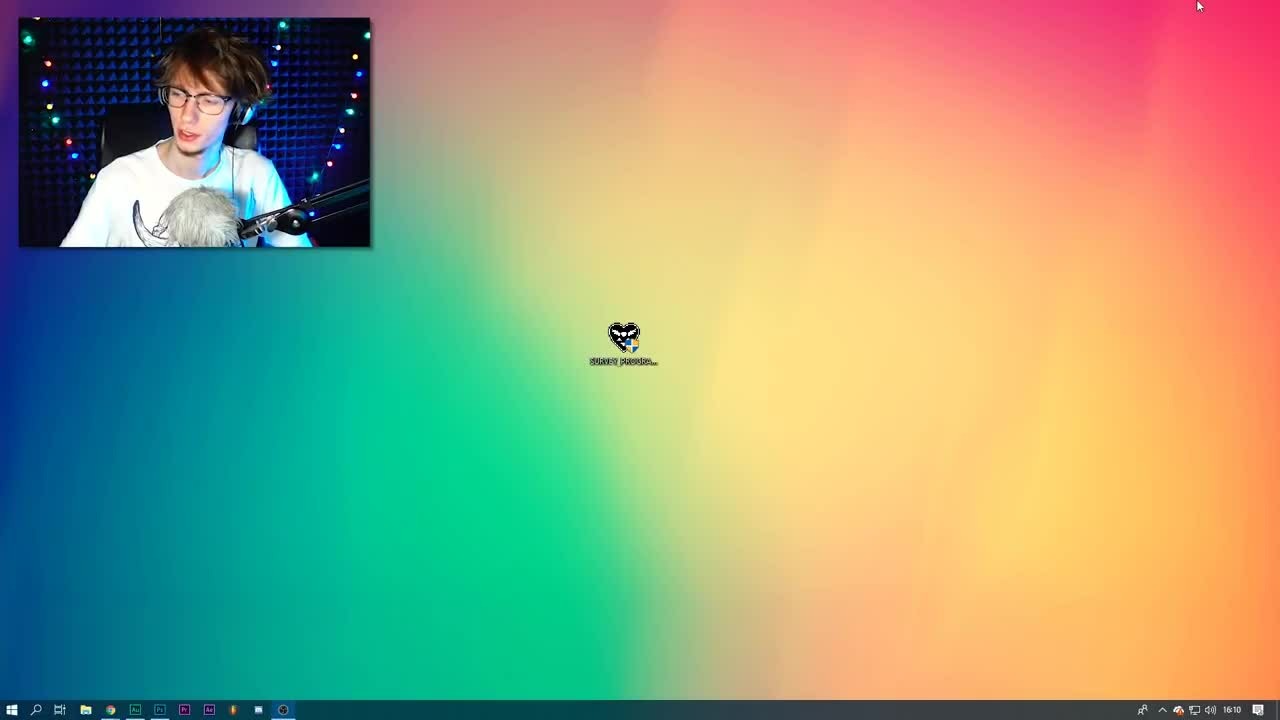Open the clock showing 16:10
The width and height of the screenshot is (1280, 720).
point(1232,710)
